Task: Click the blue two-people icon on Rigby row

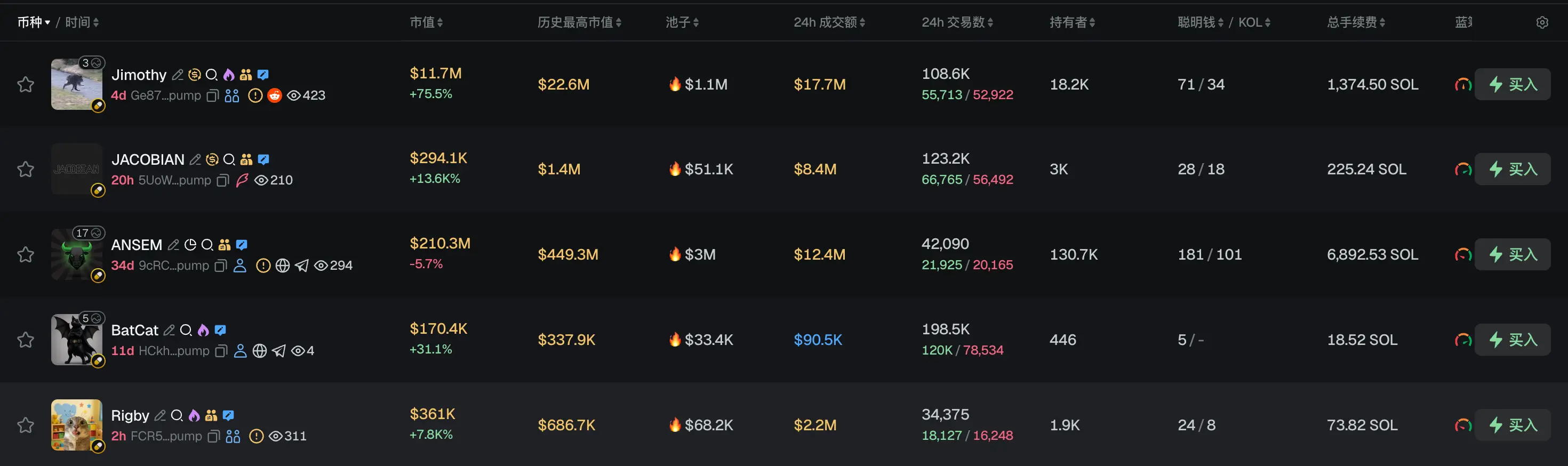Action: pos(233,436)
